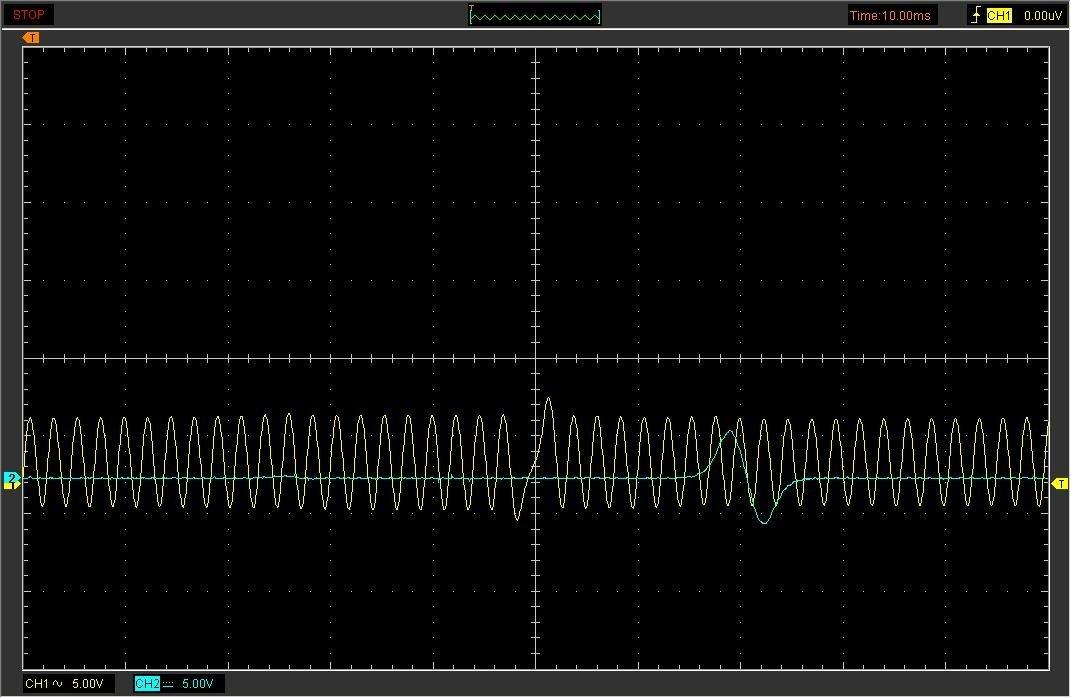
Task: Click the red STOP status indicator
Action: click(x=29, y=14)
